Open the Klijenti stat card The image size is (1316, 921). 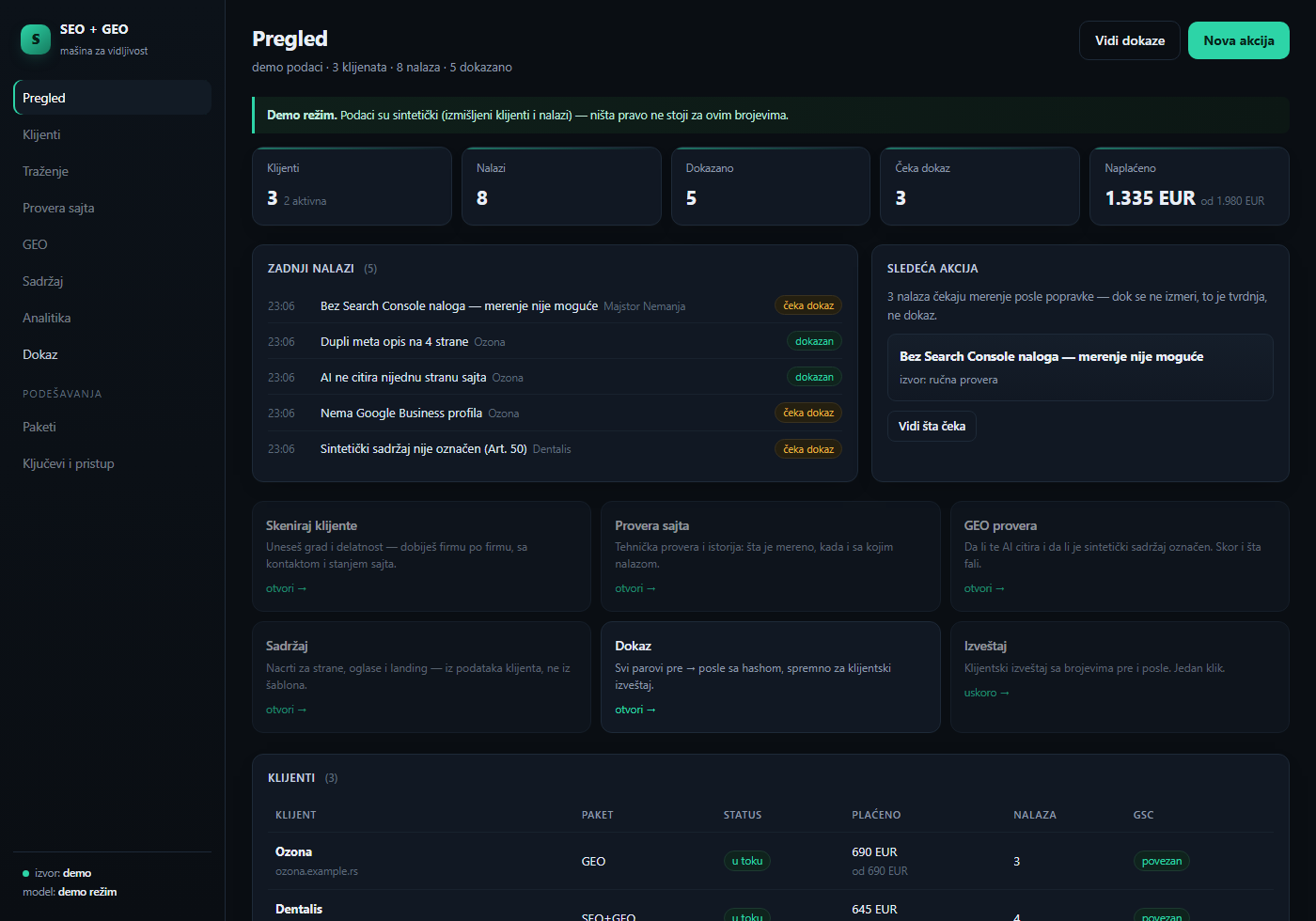[x=352, y=186]
